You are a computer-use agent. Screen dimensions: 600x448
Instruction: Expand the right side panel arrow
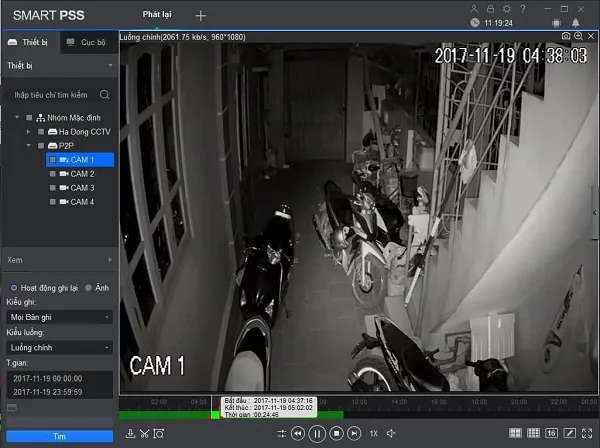click(x=595, y=212)
